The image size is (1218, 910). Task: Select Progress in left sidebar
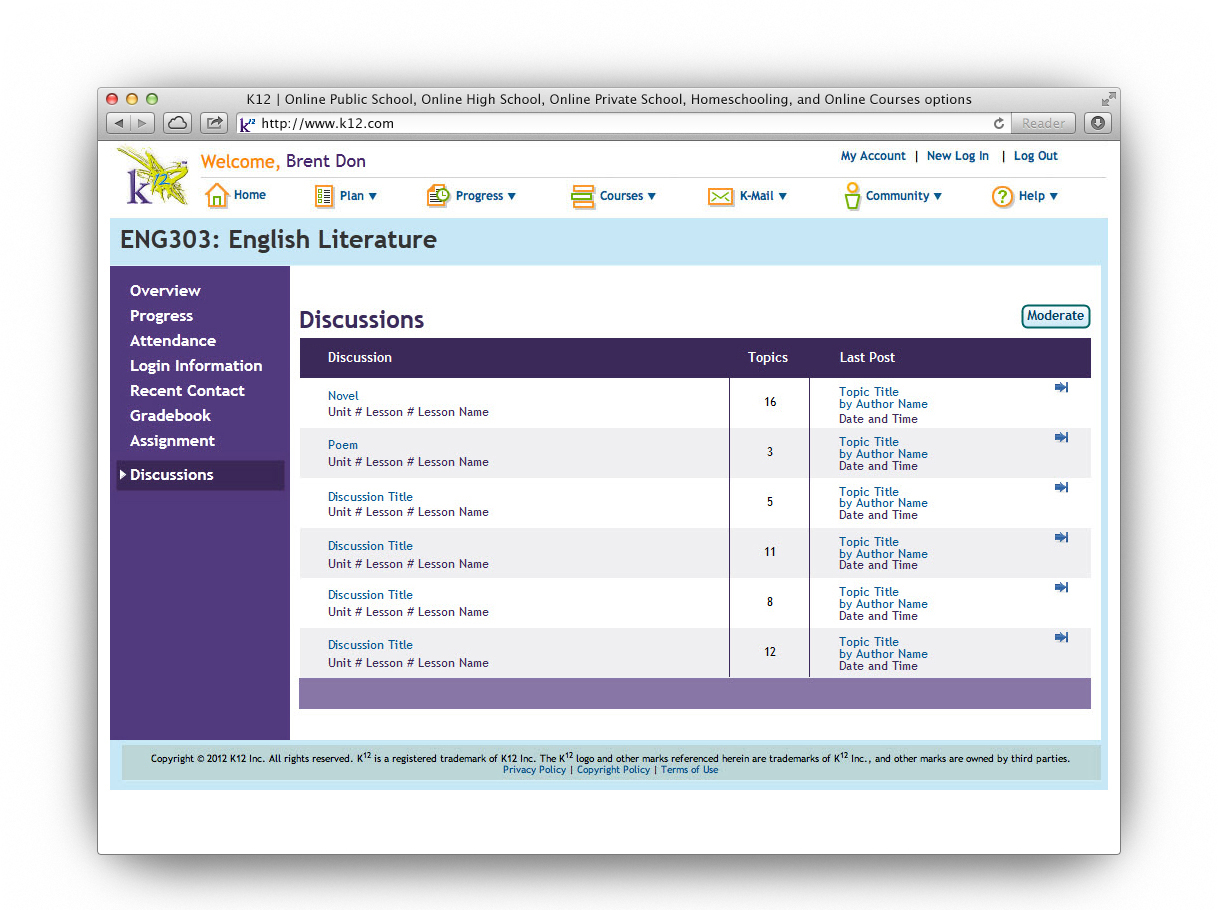pyautogui.click(x=161, y=316)
